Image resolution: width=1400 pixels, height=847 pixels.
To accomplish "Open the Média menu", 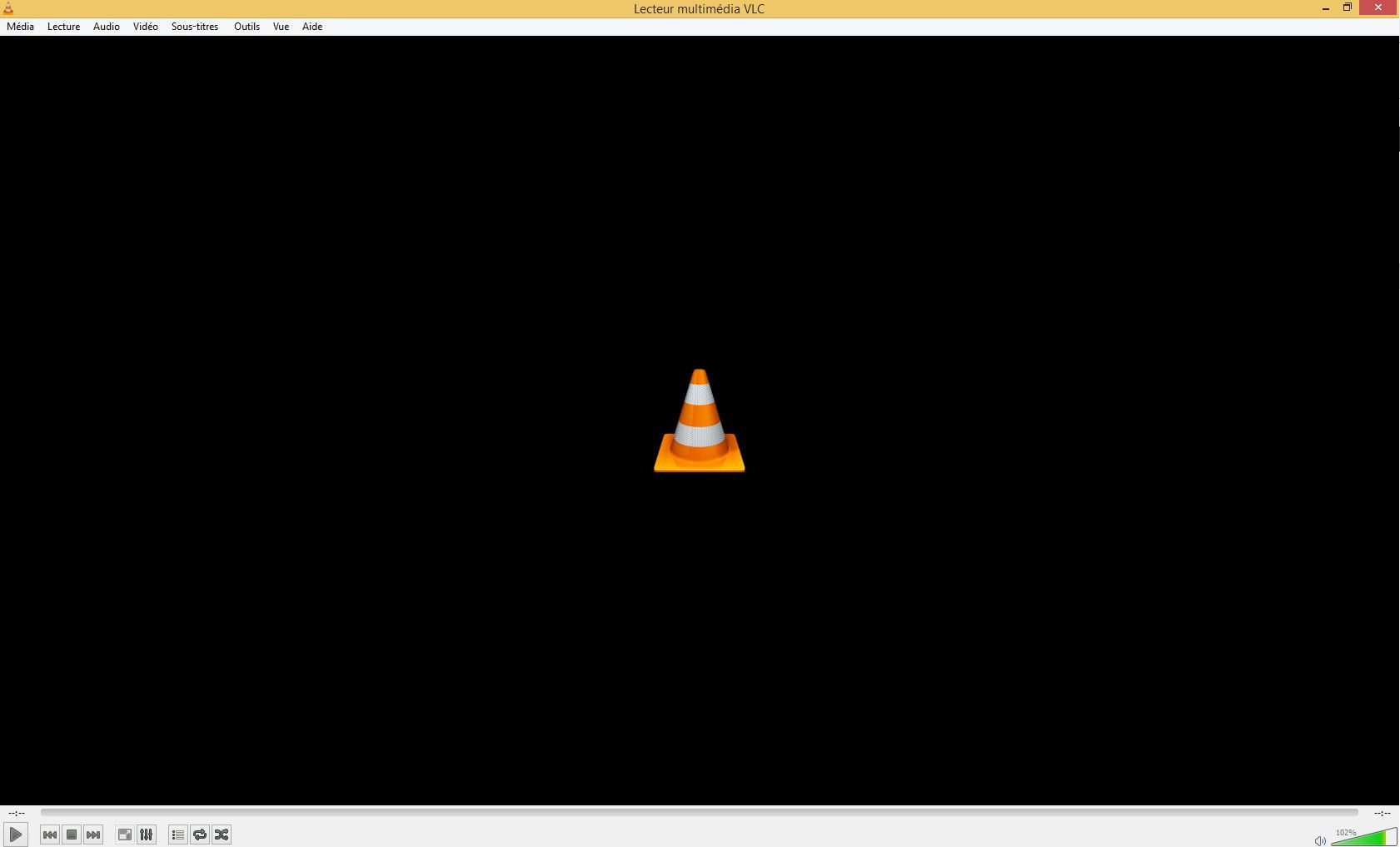I will [21, 27].
